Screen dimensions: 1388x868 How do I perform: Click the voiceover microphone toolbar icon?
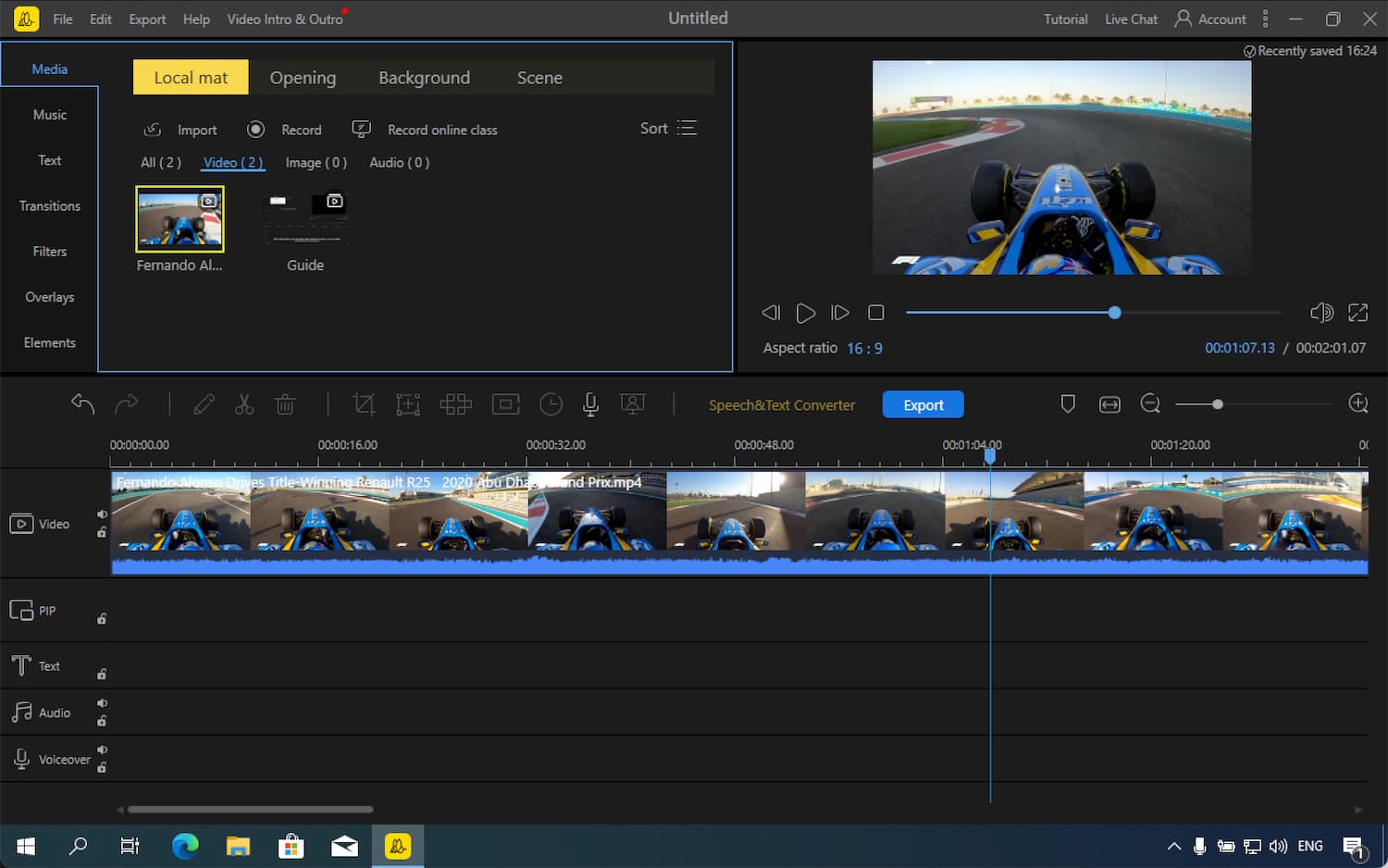click(x=590, y=404)
